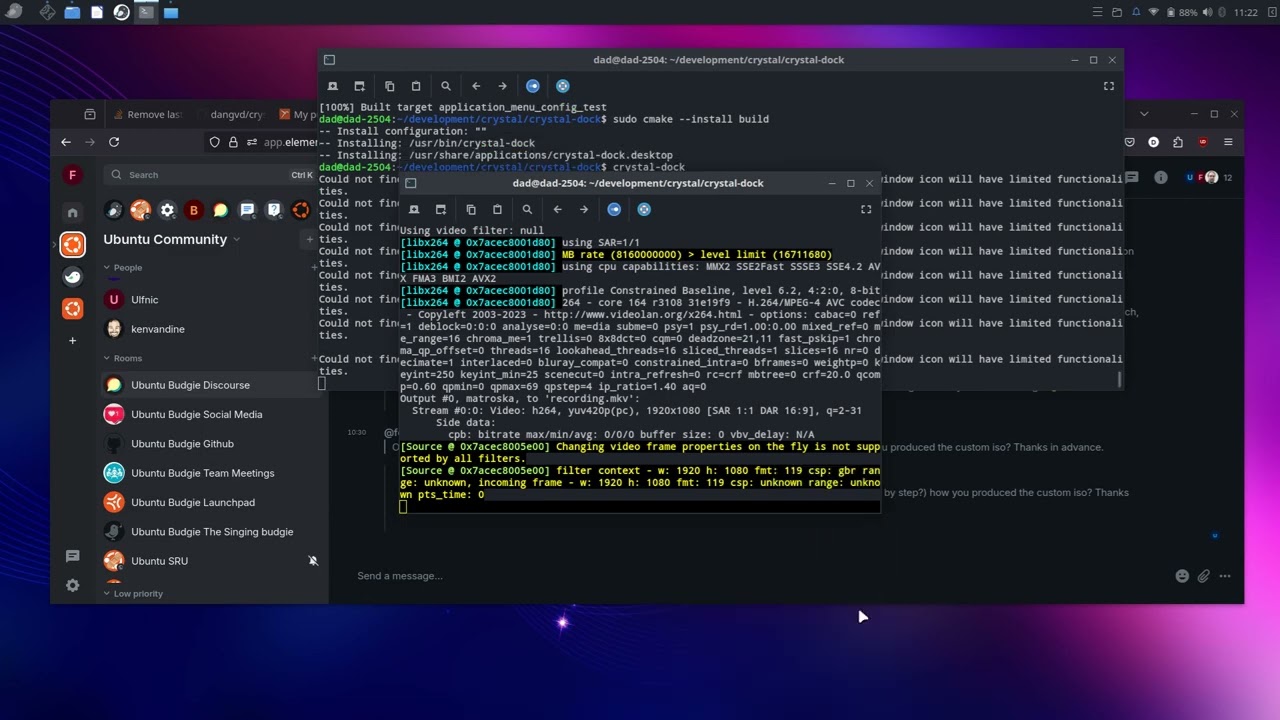Toggle the blue switch in front terminal toolbar

614,209
